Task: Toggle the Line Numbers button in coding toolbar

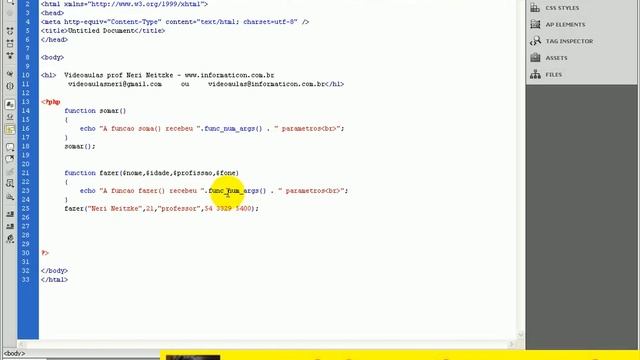Action: [x=10, y=104]
